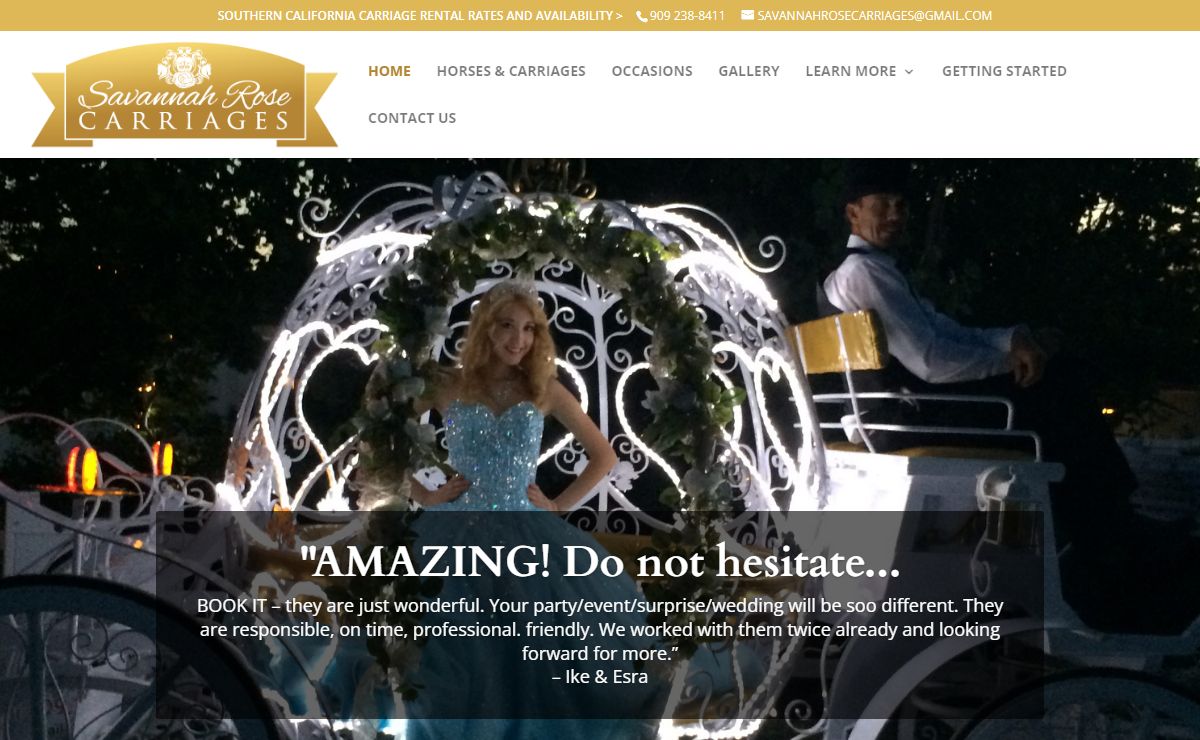
Task: Go to Horses & Carriages page
Action: coord(511,71)
